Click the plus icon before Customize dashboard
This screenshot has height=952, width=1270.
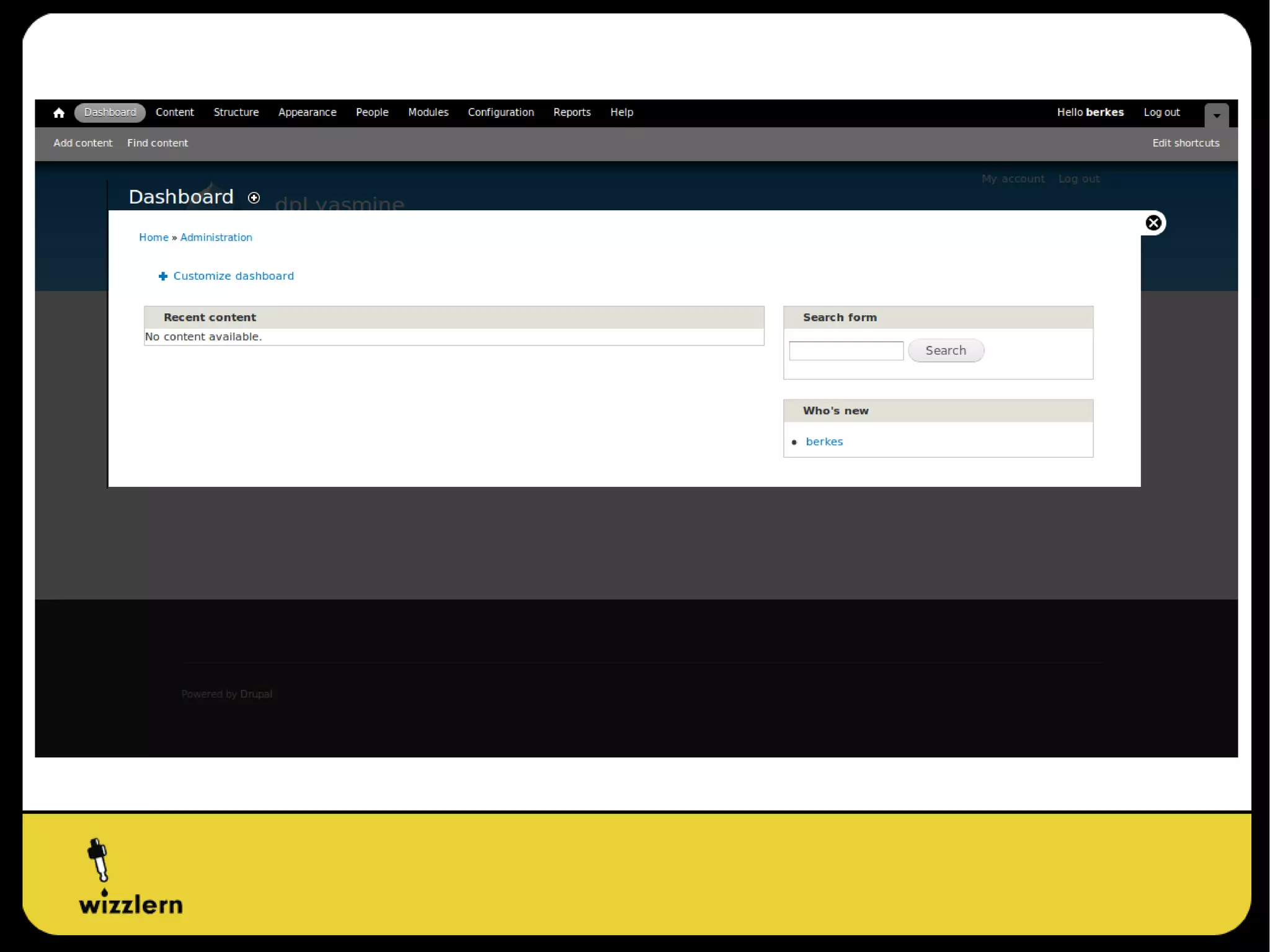[x=163, y=277]
